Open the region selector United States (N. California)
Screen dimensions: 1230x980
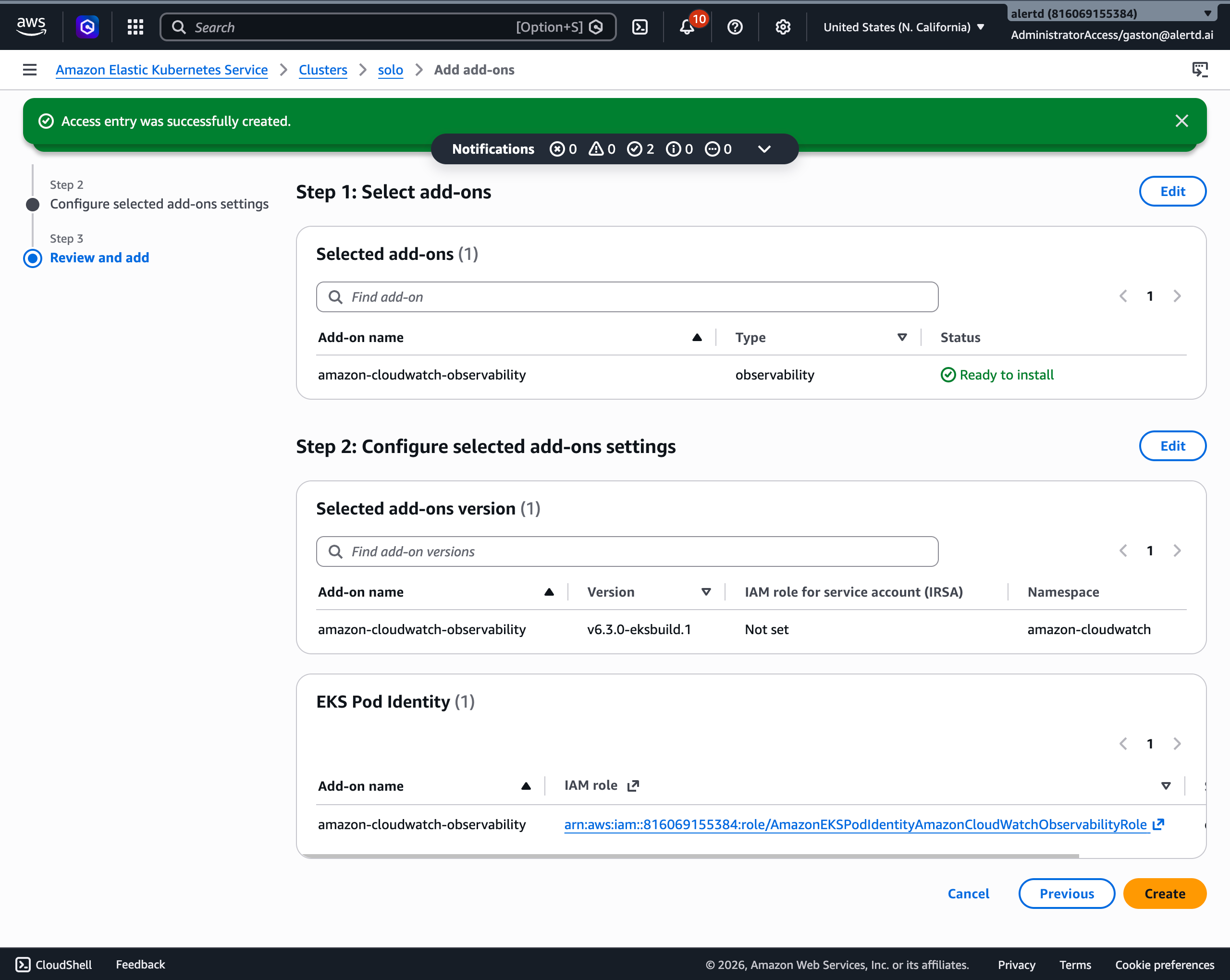coord(904,27)
